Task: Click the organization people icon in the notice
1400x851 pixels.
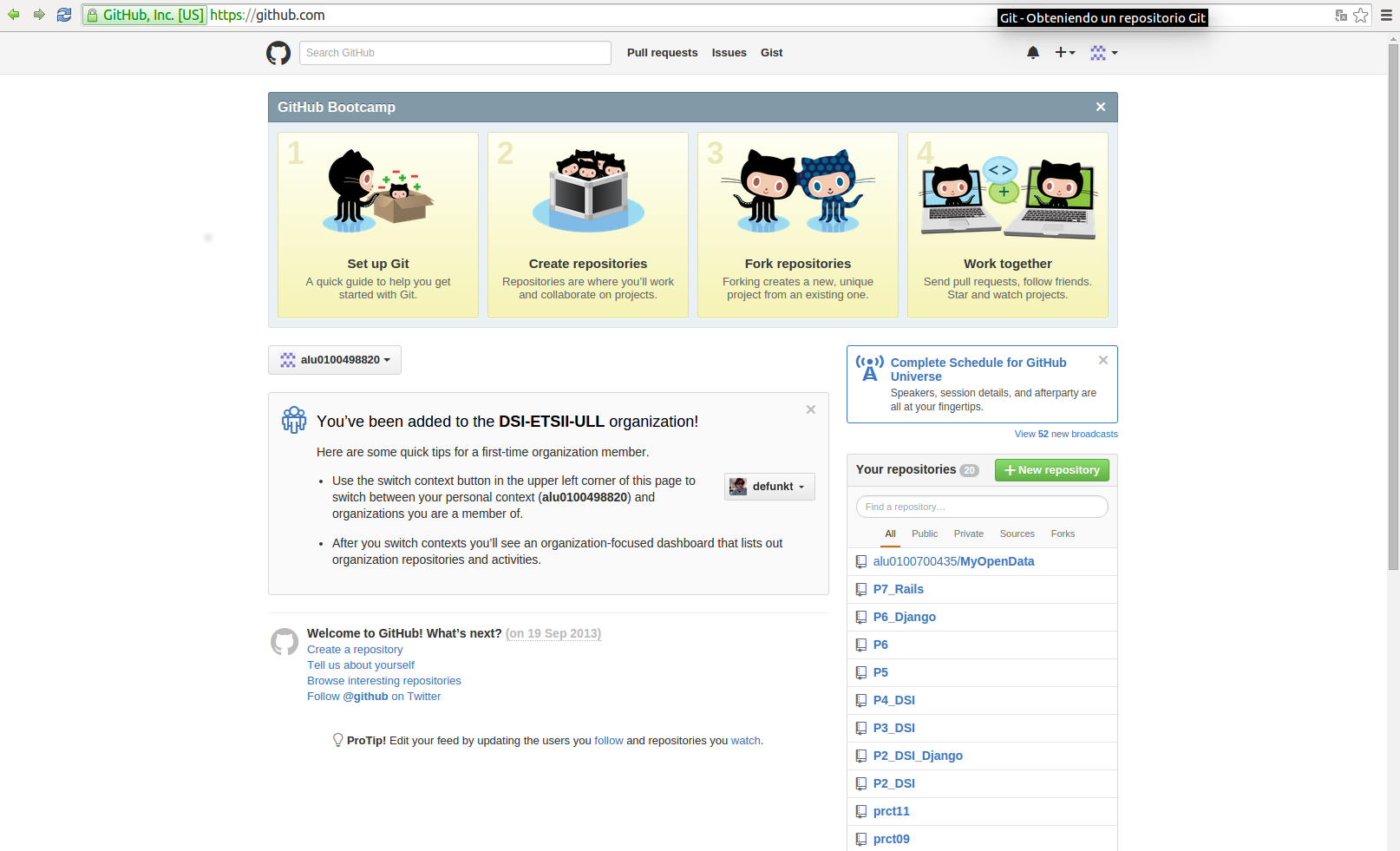Action: 293,420
